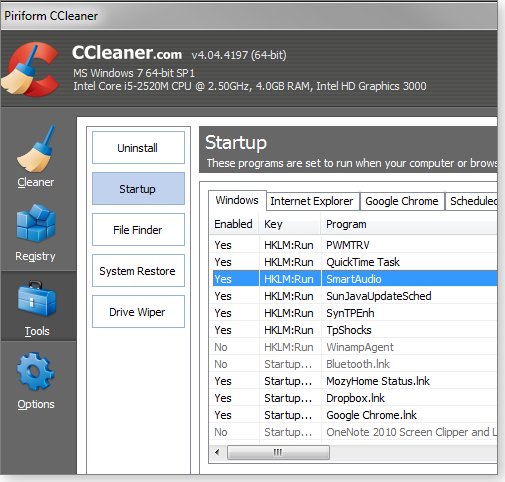
Task: Switch to the Scheduled Tasks tab
Action: (471, 201)
